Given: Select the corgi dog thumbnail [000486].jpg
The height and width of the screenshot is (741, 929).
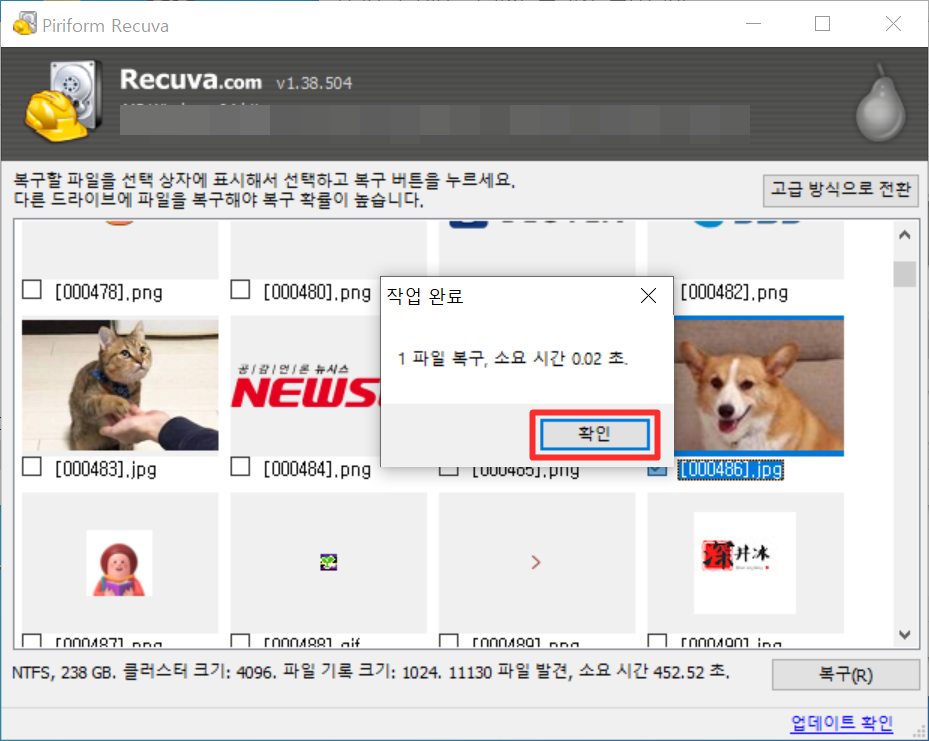Looking at the screenshot, I should click(x=759, y=386).
